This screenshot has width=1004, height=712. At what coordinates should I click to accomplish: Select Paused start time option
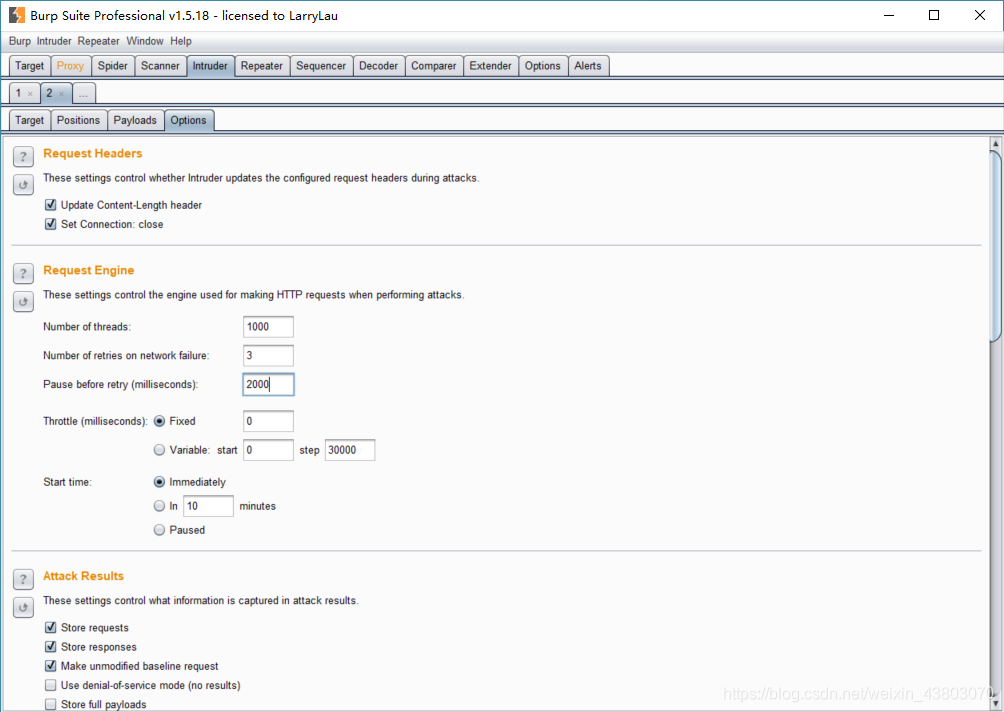159,530
